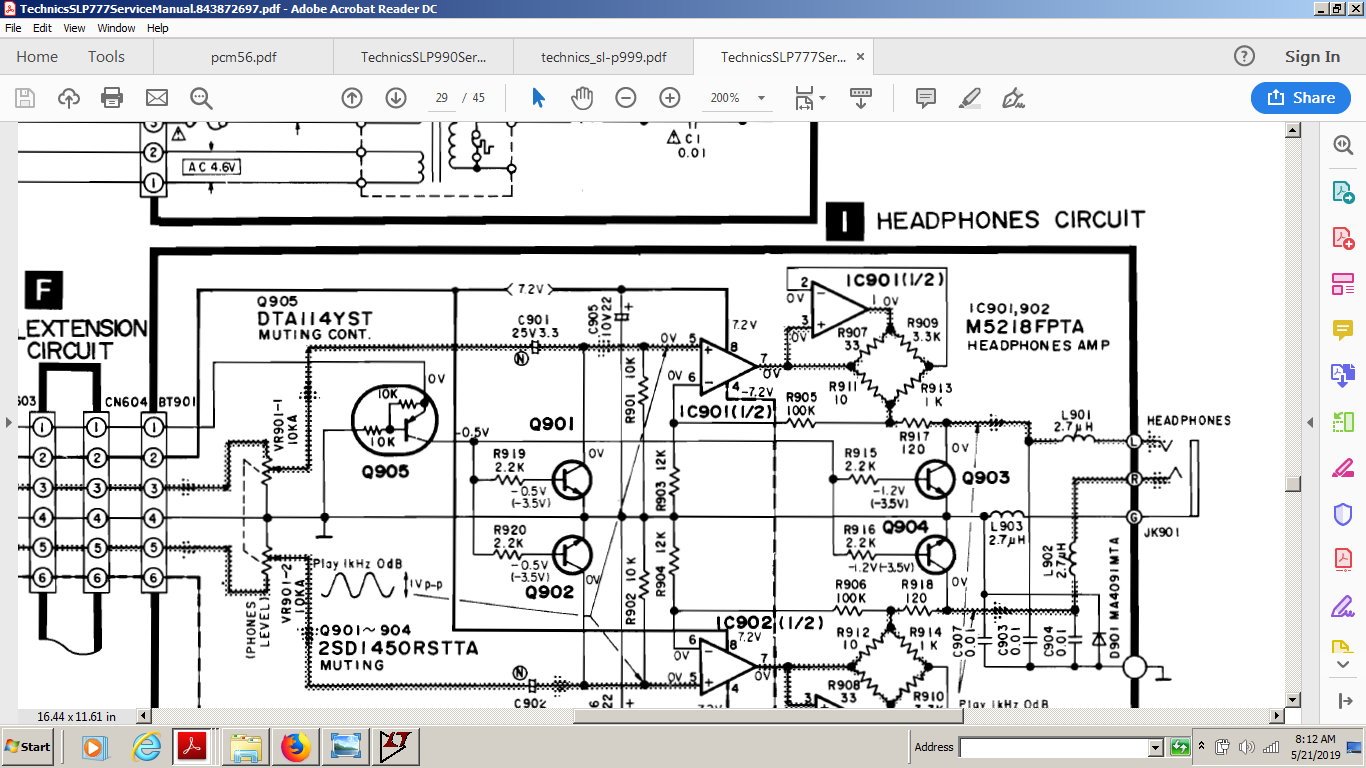
Task: Click the vertical scrollbar thumb
Action: [x=1292, y=484]
